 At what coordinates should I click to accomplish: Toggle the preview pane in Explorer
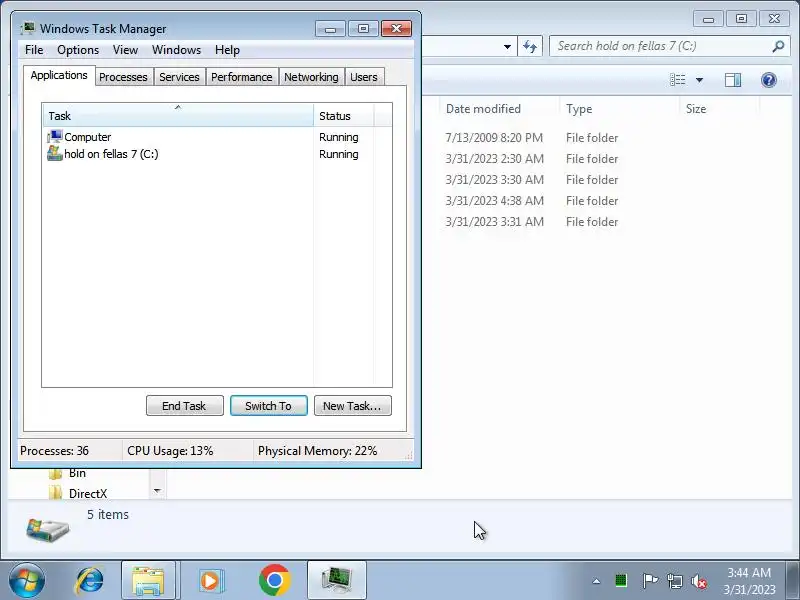pos(733,80)
